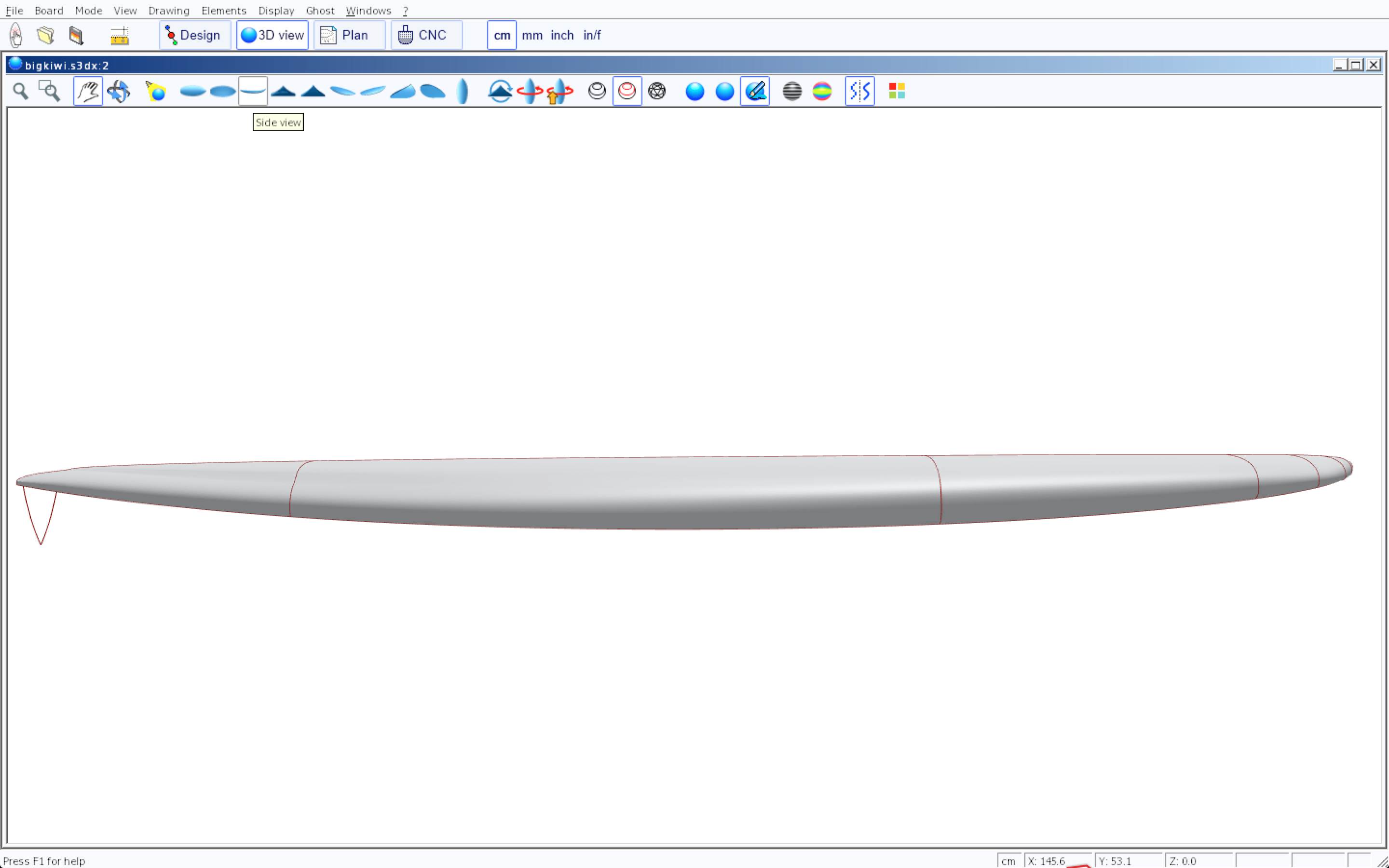Select mm units
Image resolution: width=1389 pixels, height=868 pixels.
[x=531, y=35]
